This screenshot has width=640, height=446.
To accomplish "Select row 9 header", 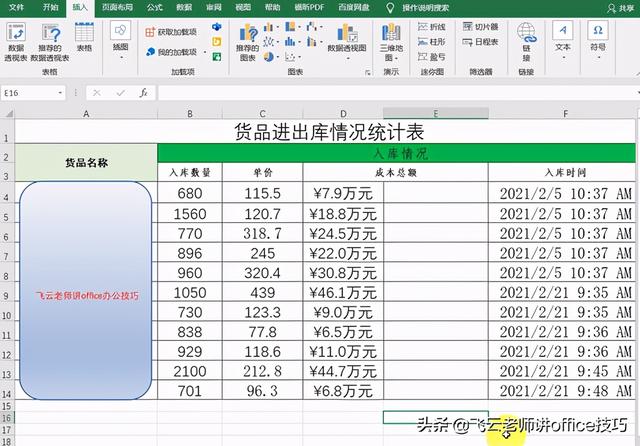I will pyautogui.click(x=7, y=293).
